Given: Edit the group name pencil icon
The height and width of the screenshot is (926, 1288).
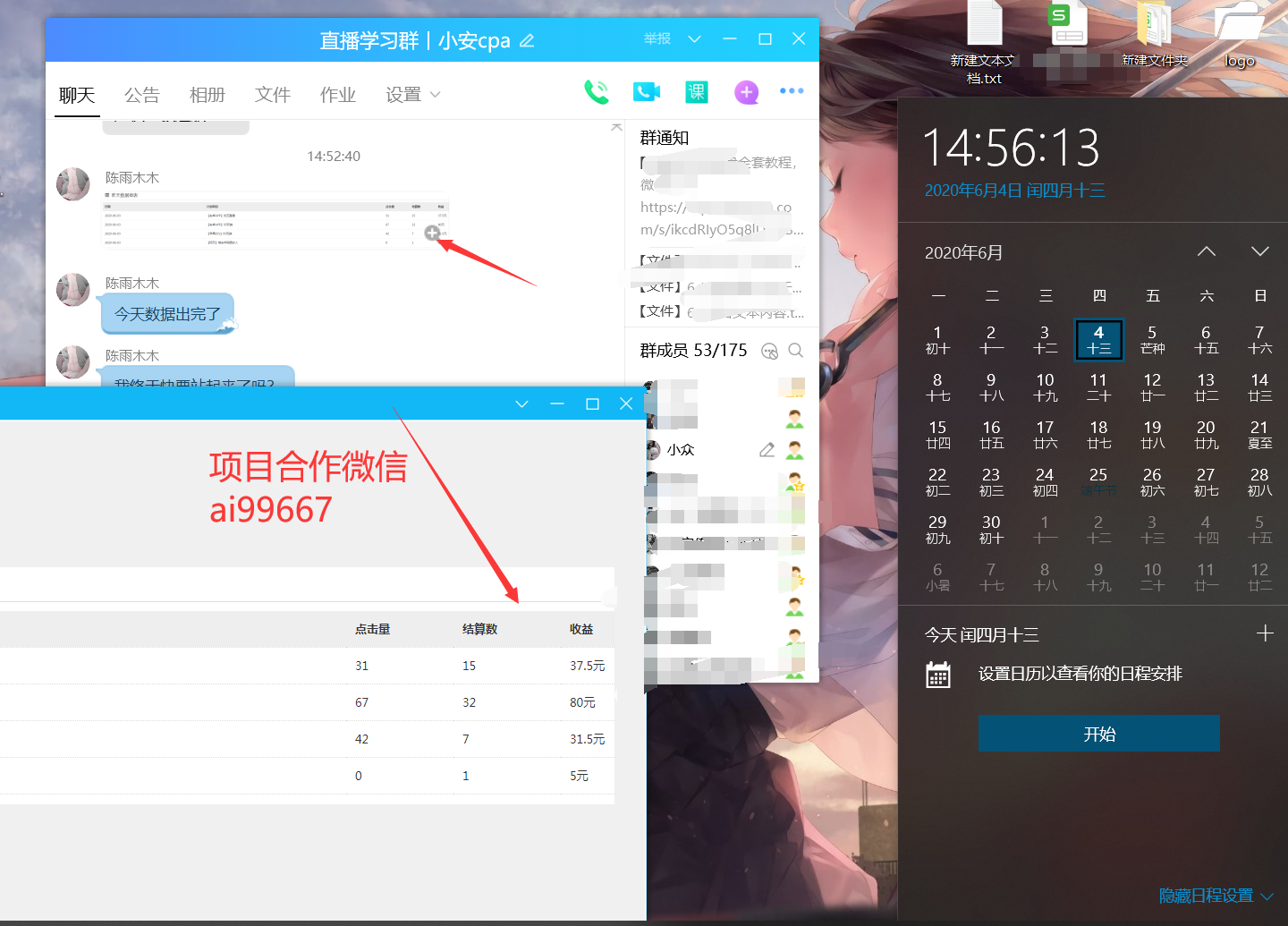Looking at the screenshot, I should 527,41.
